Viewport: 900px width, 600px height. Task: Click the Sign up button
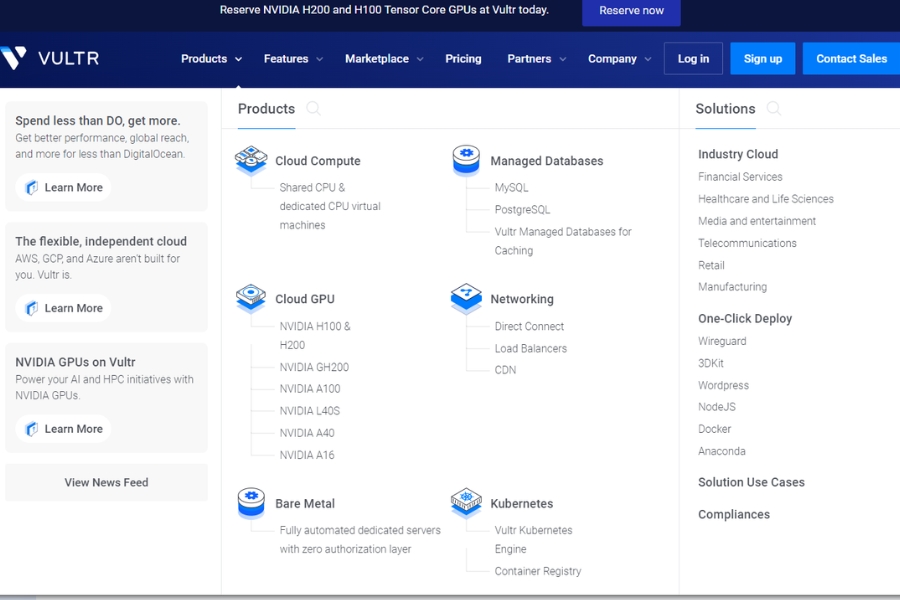coord(763,59)
